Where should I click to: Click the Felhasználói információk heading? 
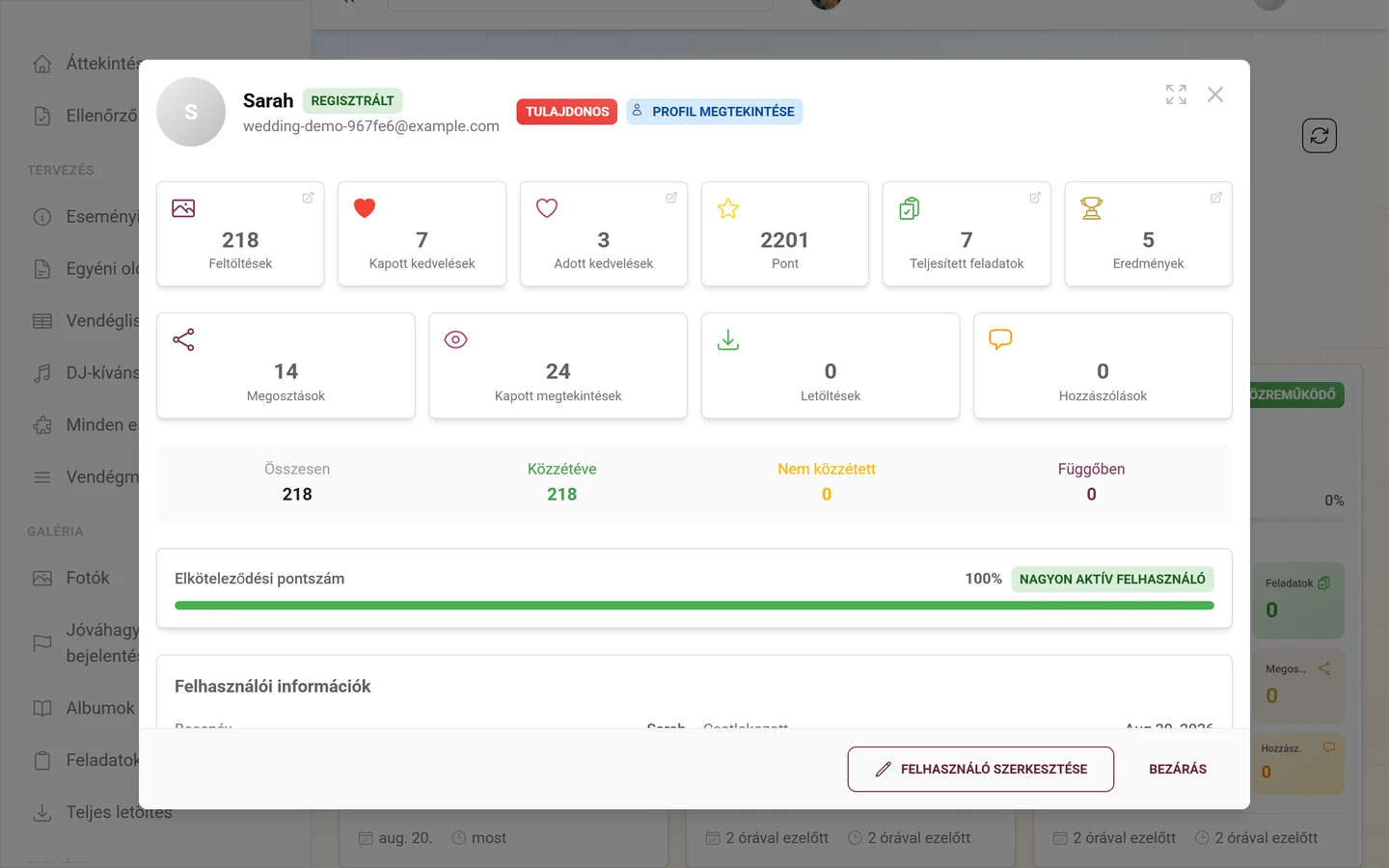click(x=273, y=687)
